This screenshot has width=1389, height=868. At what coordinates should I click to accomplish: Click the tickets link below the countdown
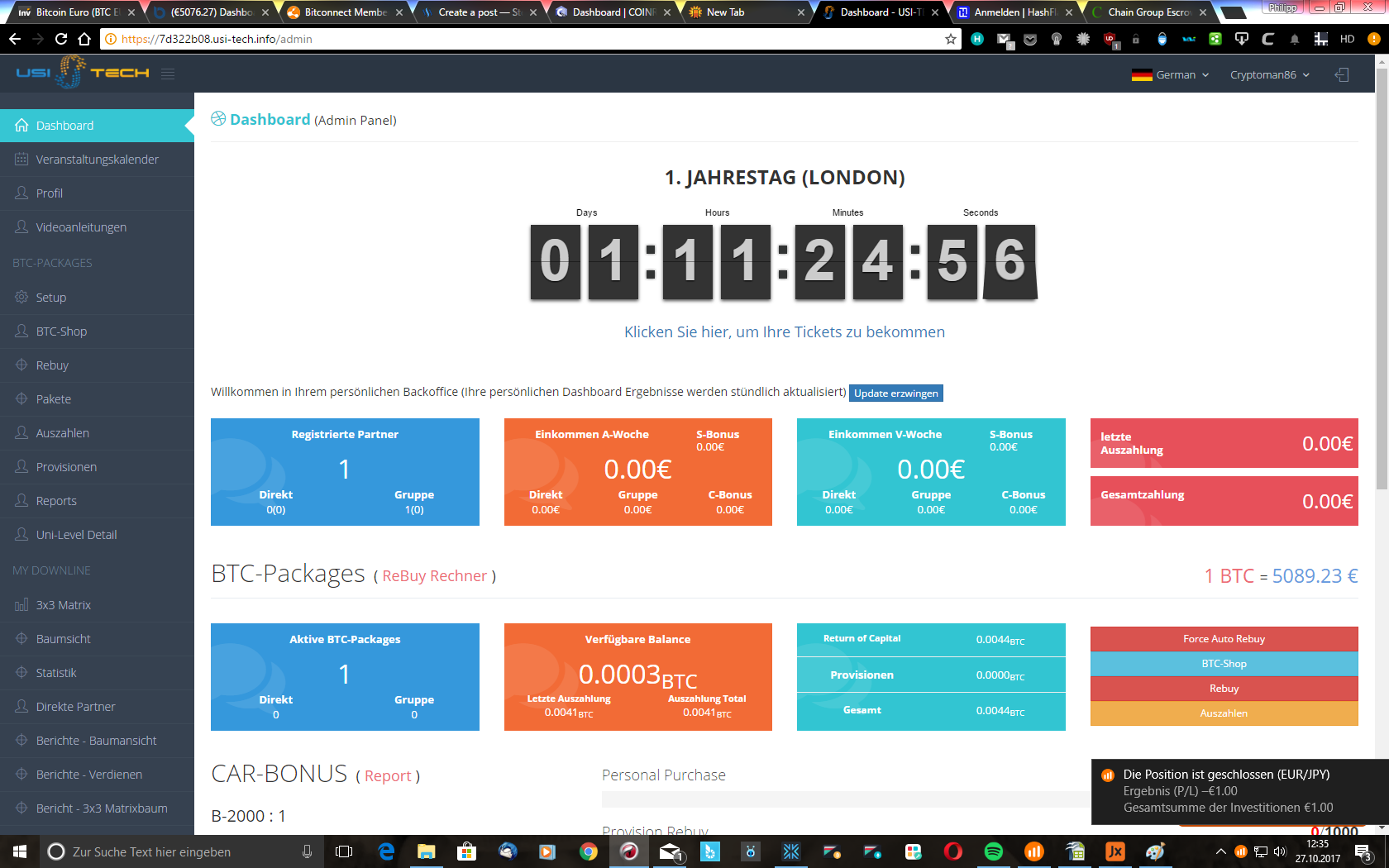coord(785,332)
